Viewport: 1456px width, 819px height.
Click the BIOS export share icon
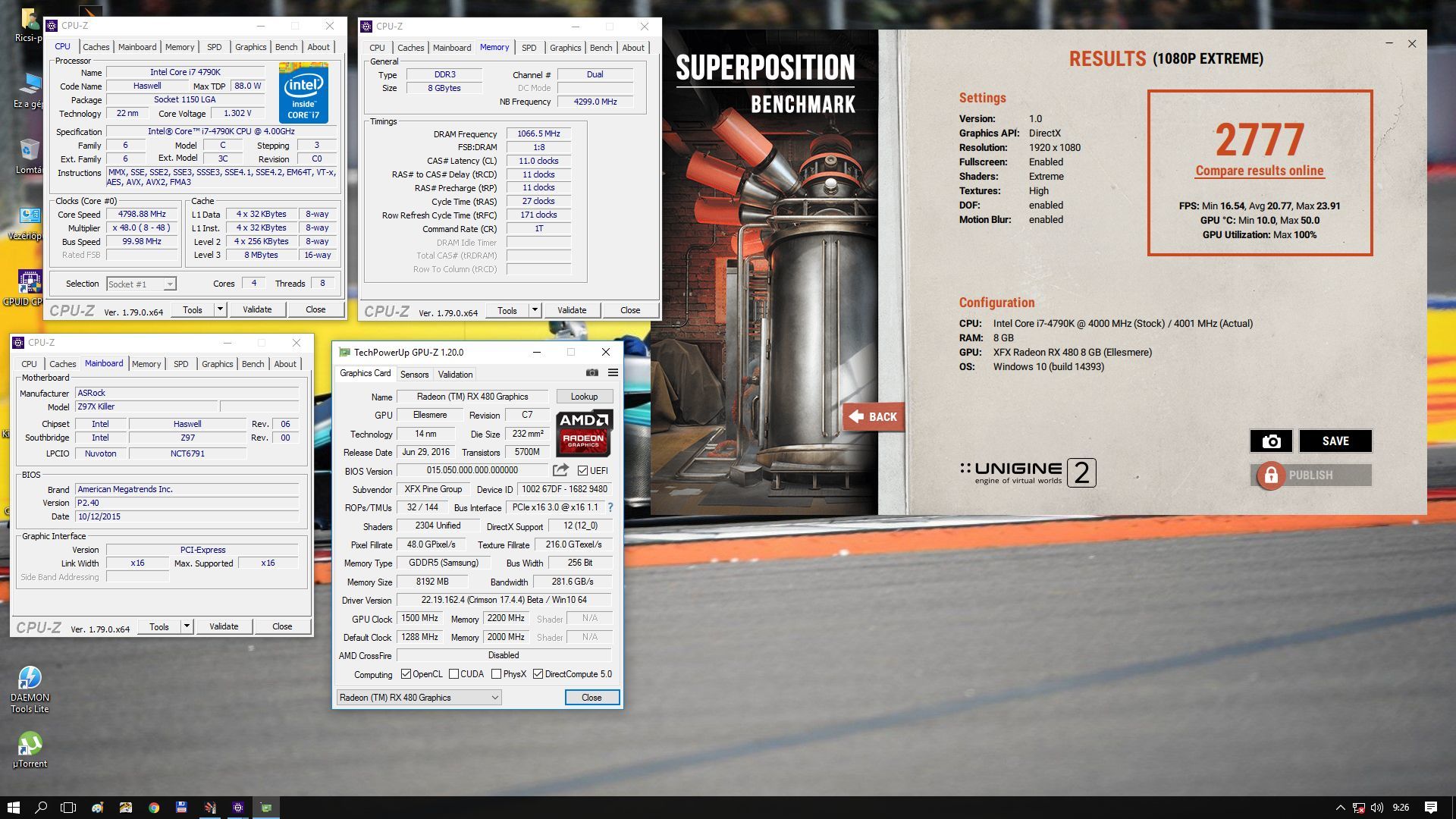[560, 470]
